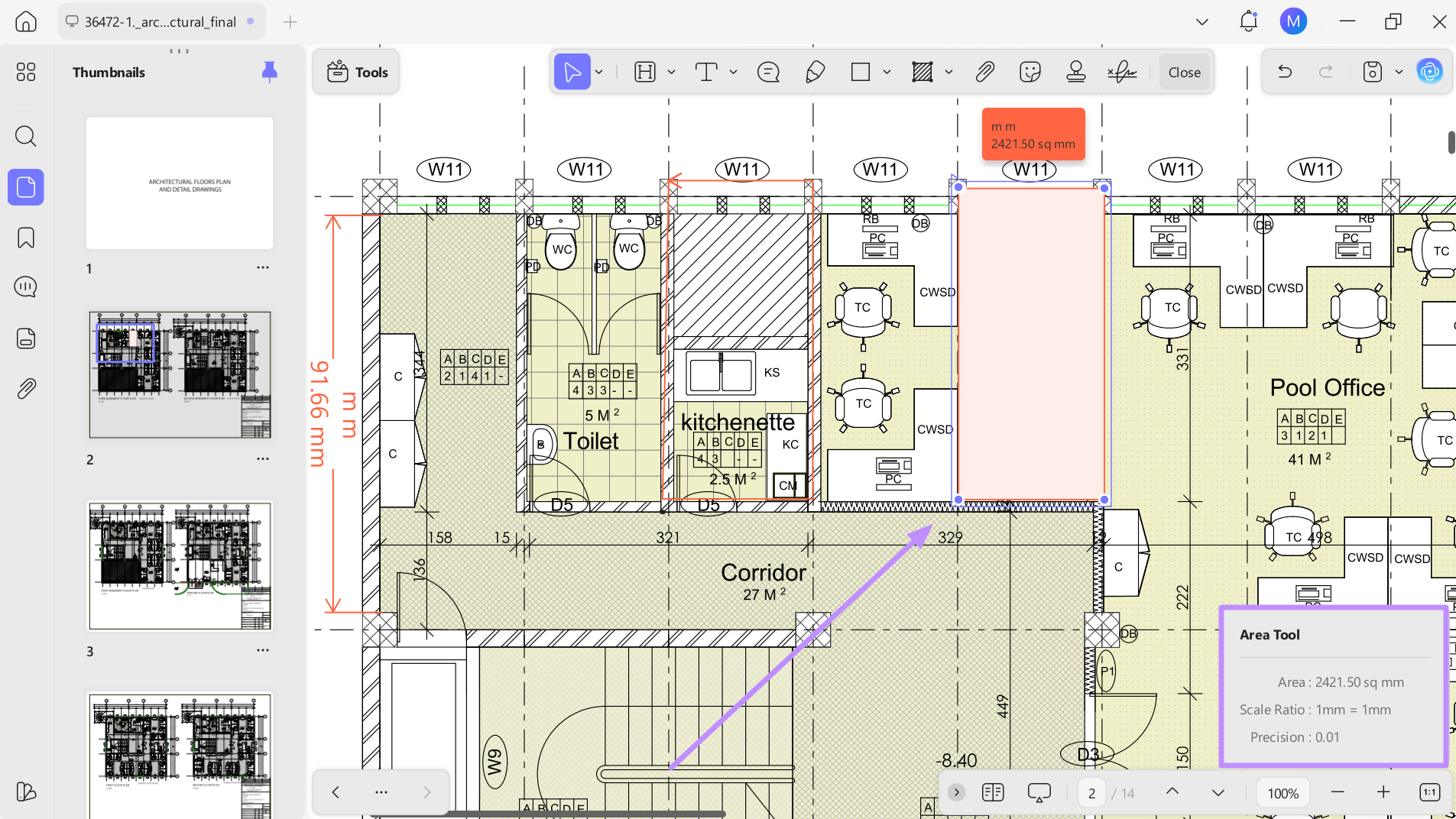Select the stamp tool
Screen dimensions: 1456x819
point(1076,73)
